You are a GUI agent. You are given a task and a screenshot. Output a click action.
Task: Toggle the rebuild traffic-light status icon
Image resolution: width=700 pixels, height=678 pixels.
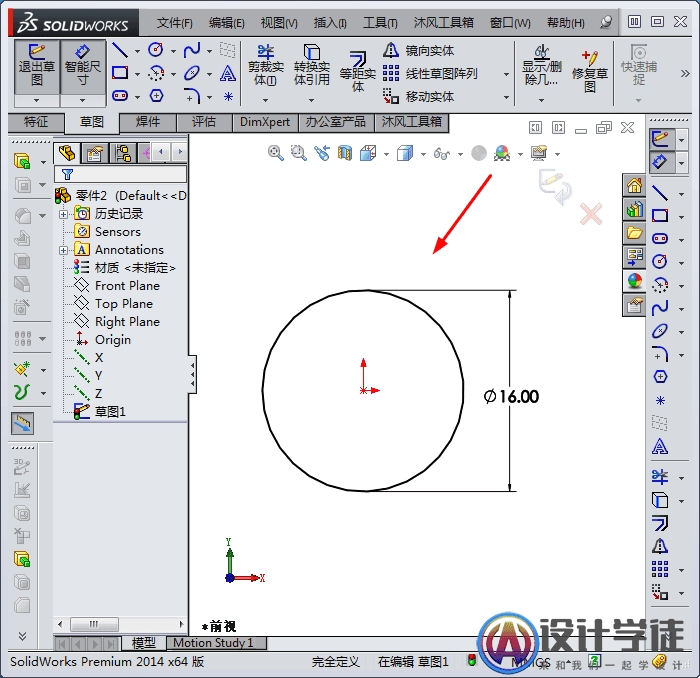point(472,660)
